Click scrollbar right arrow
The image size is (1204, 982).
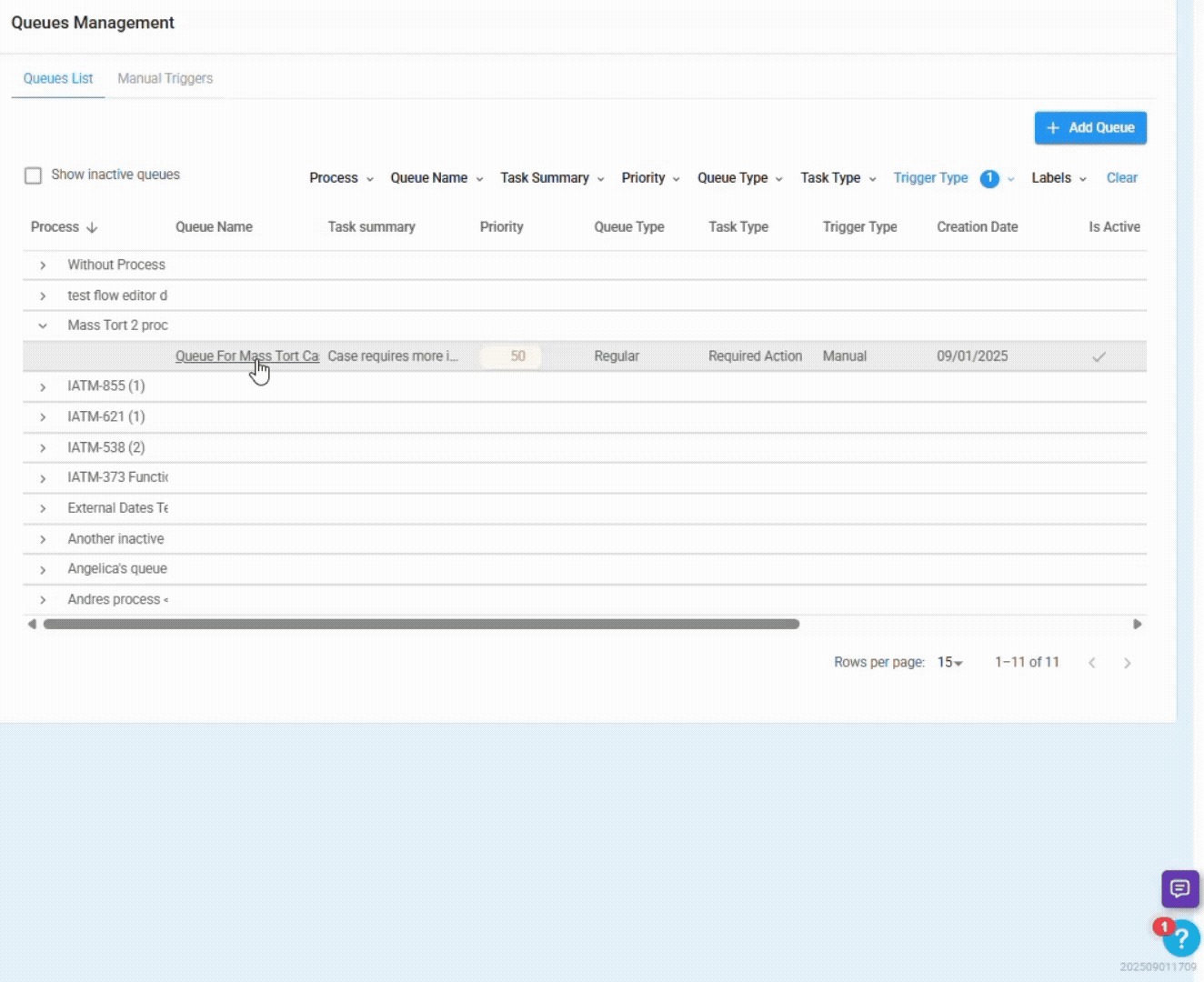pos(1137,624)
